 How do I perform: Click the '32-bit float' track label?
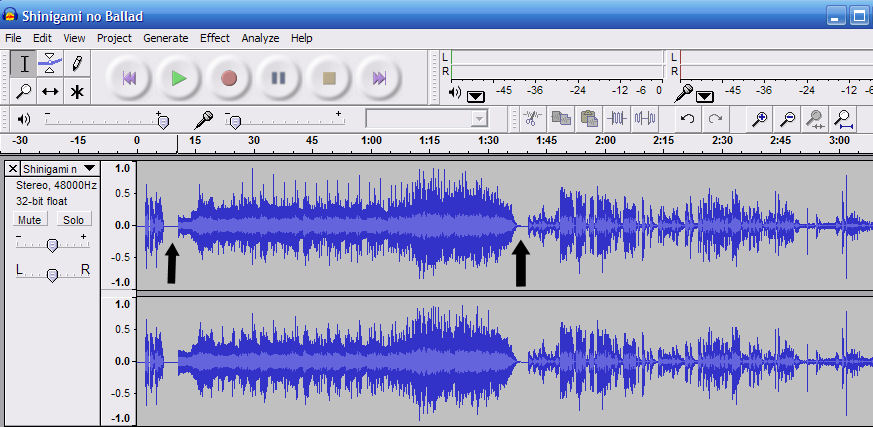[x=42, y=201]
